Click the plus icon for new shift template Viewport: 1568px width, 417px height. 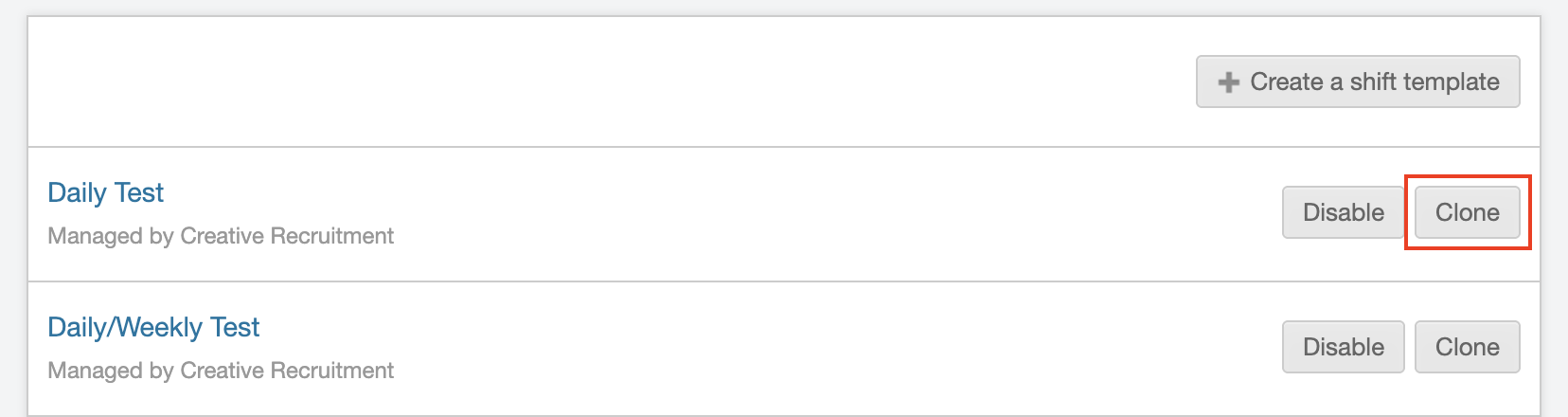tap(1228, 82)
